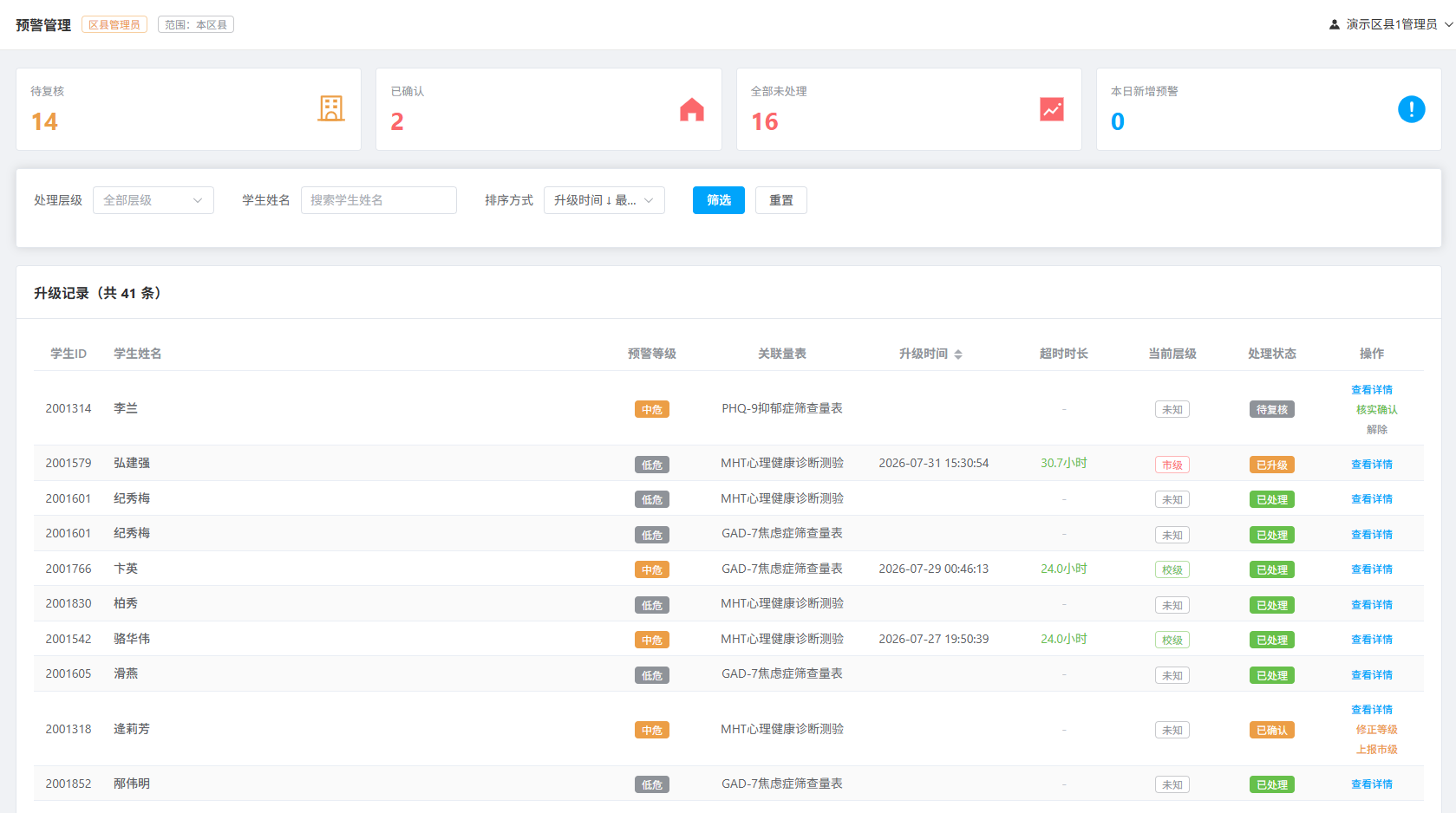This screenshot has width=1456, height=813.
Task: Open the 处理层级 全部层级 dropdown
Action: [x=153, y=200]
